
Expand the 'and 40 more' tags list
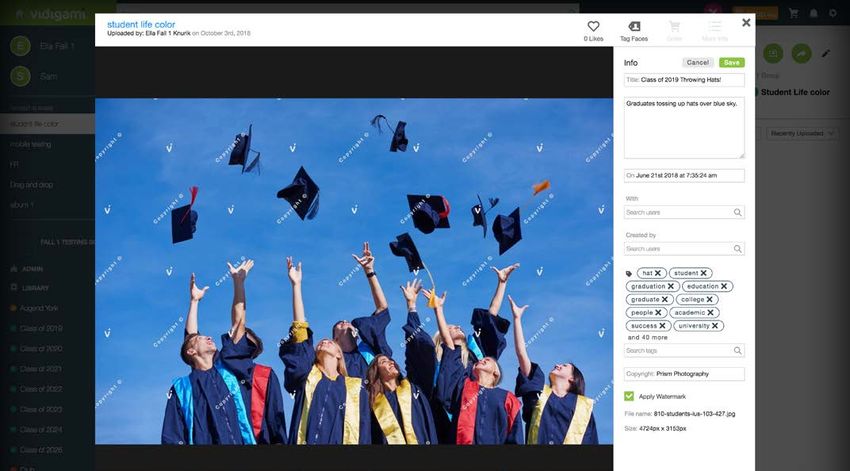click(647, 338)
